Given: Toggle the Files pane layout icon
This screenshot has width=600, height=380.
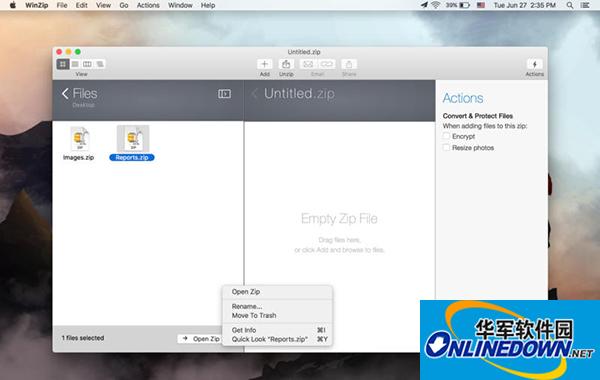Looking at the screenshot, I should coord(224,93).
